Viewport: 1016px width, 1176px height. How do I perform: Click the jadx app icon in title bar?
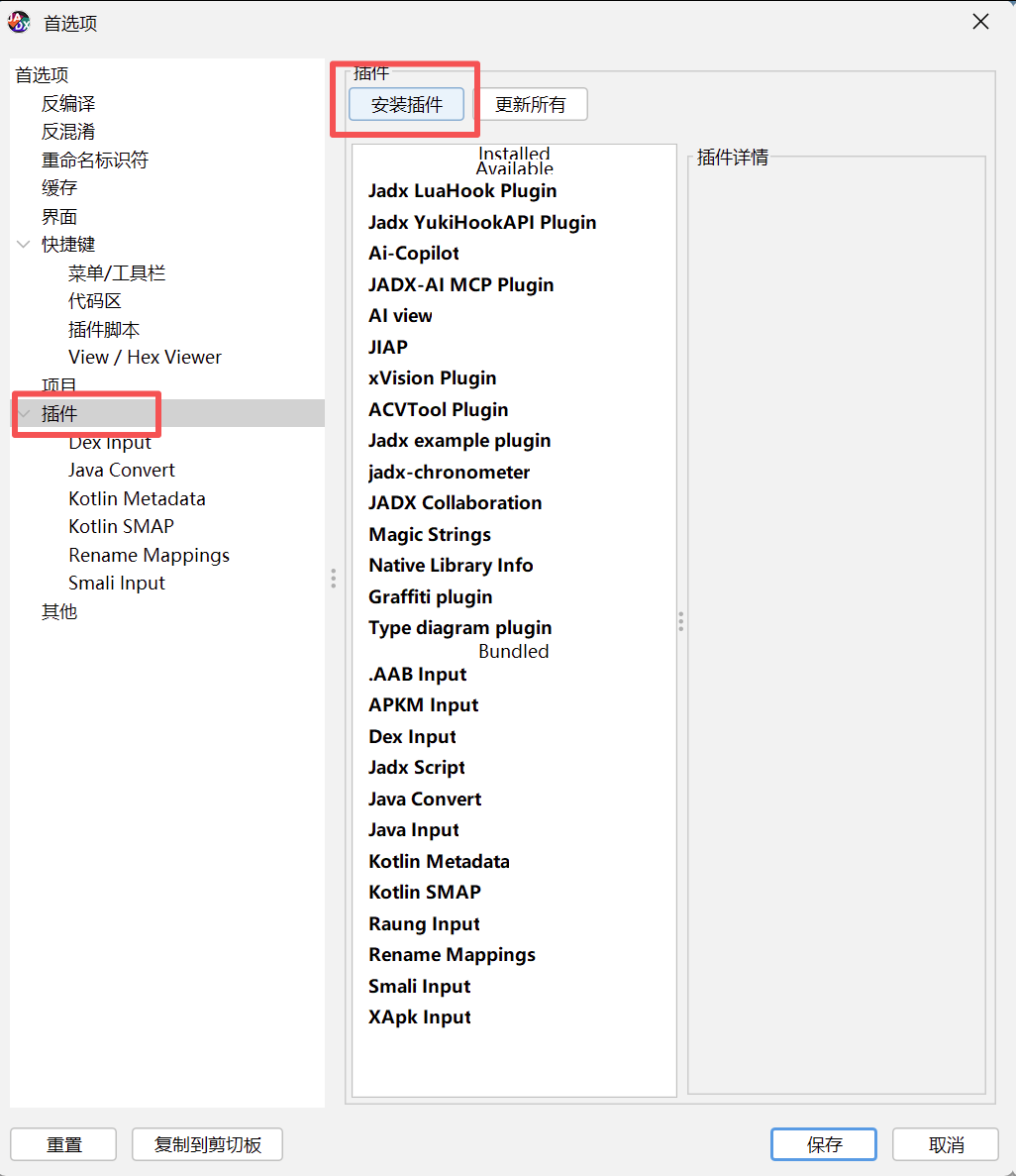point(18,23)
